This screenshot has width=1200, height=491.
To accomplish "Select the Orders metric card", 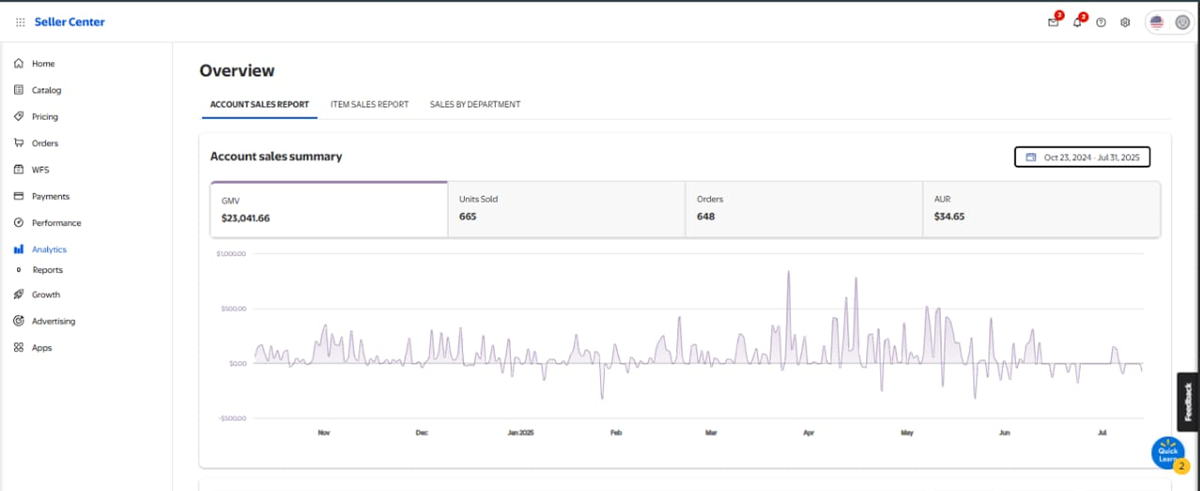I will click(x=803, y=209).
